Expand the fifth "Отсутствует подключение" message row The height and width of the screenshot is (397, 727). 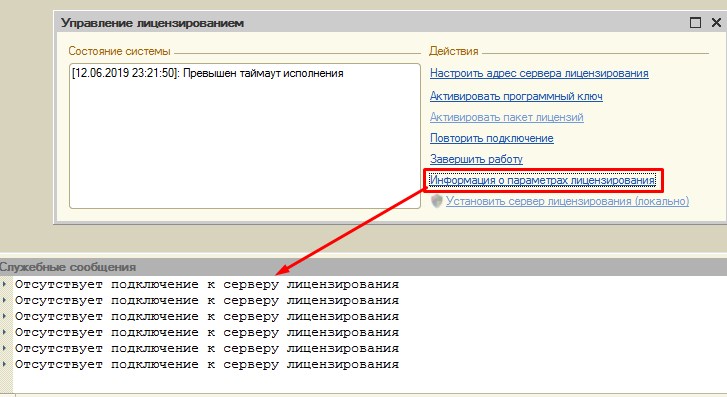pos(4,347)
